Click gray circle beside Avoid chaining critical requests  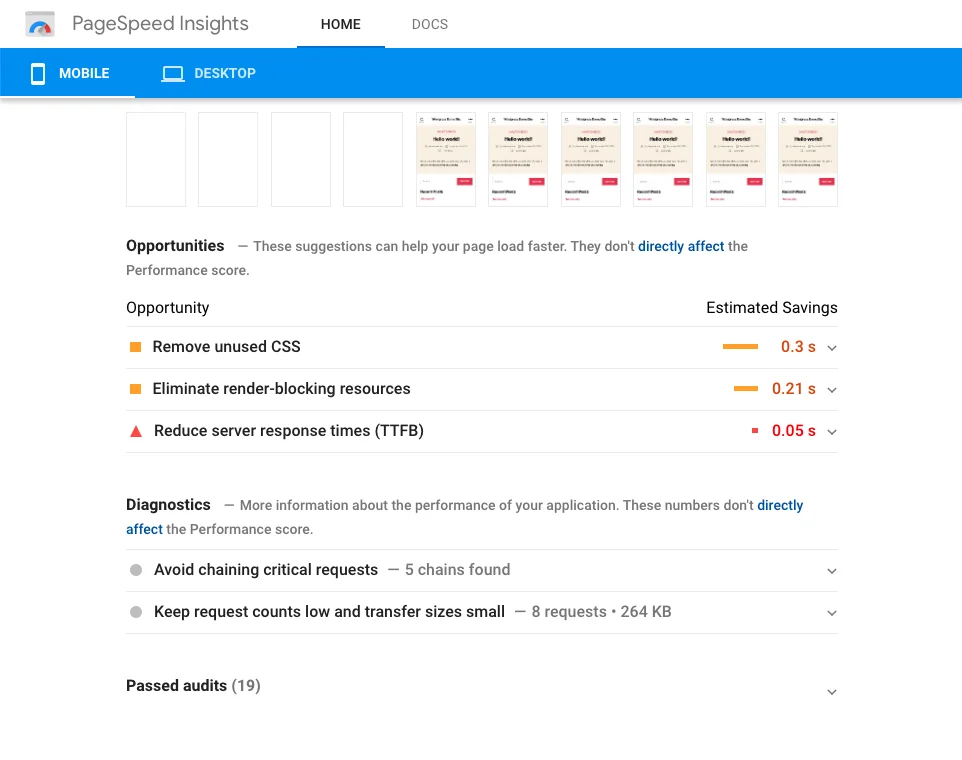136,570
